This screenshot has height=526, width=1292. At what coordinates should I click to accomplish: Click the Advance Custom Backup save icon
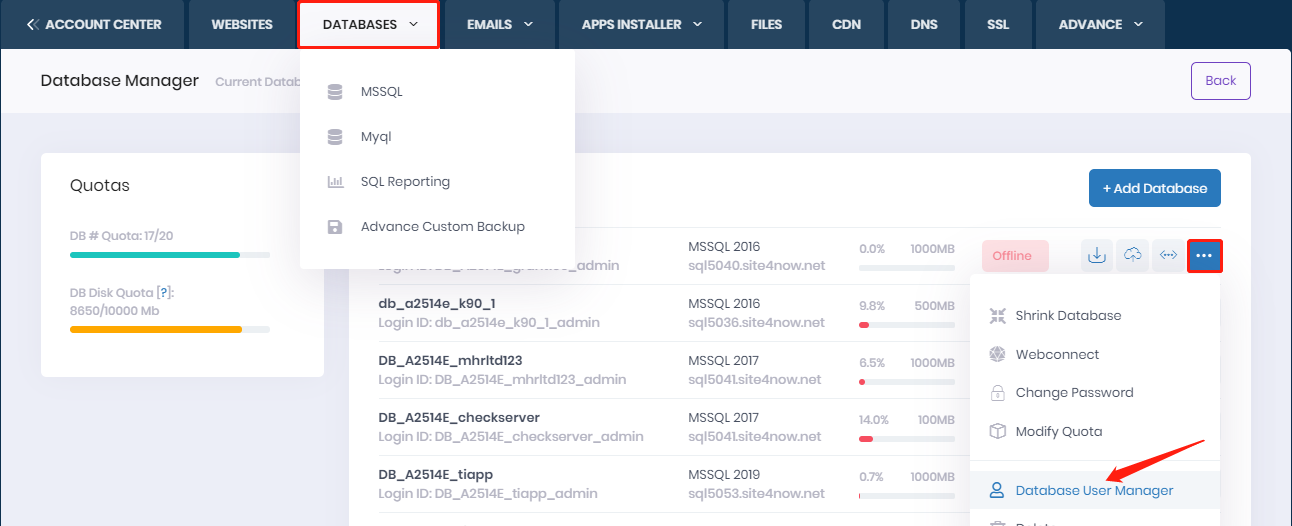tap(335, 227)
